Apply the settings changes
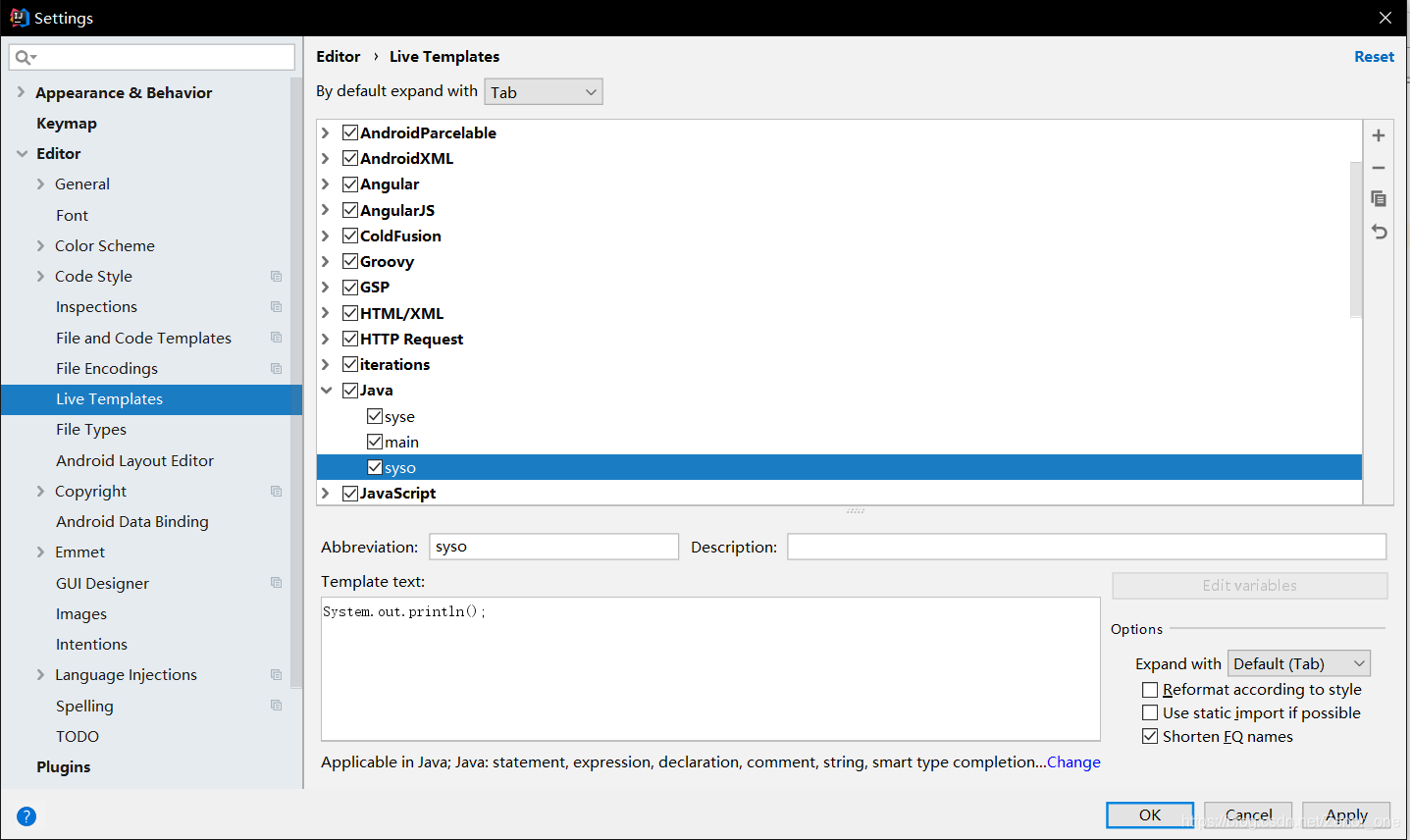Viewport: 1410px width, 840px height. [x=1346, y=815]
